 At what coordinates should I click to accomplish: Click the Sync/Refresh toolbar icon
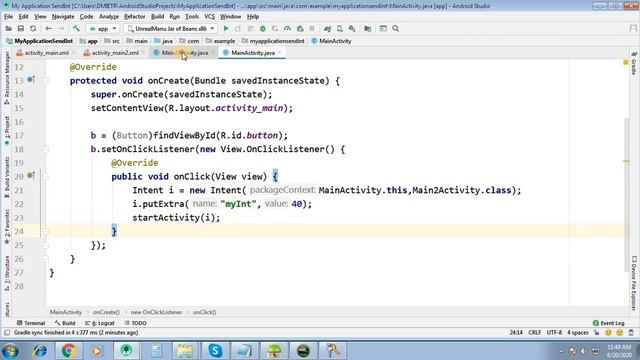33,29
